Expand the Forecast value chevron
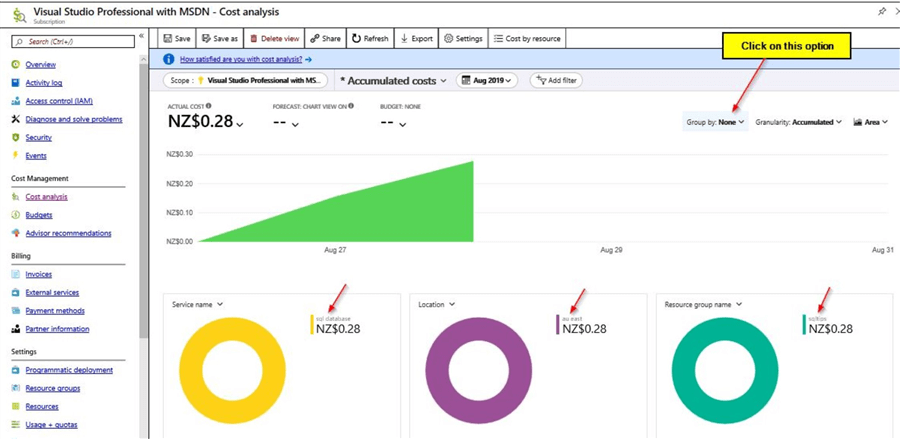Image resolution: width=900 pixels, height=439 pixels. click(x=295, y=125)
